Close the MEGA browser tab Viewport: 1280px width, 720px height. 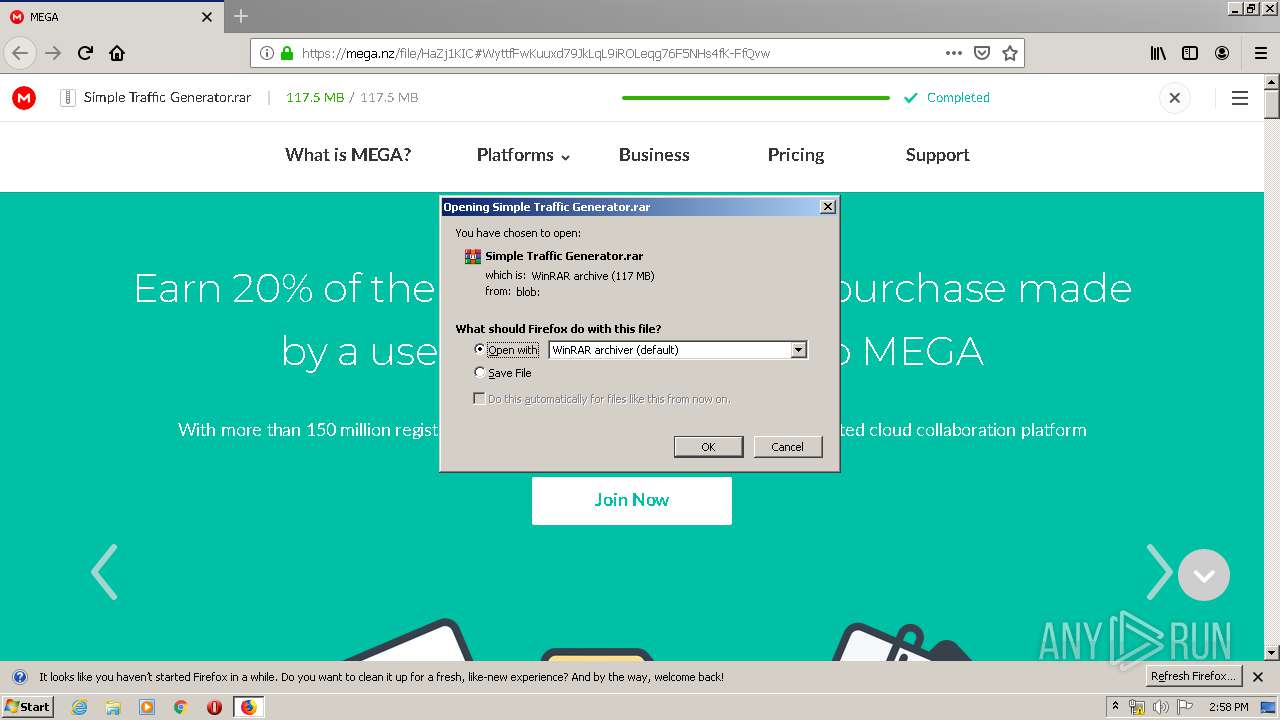click(207, 17)
